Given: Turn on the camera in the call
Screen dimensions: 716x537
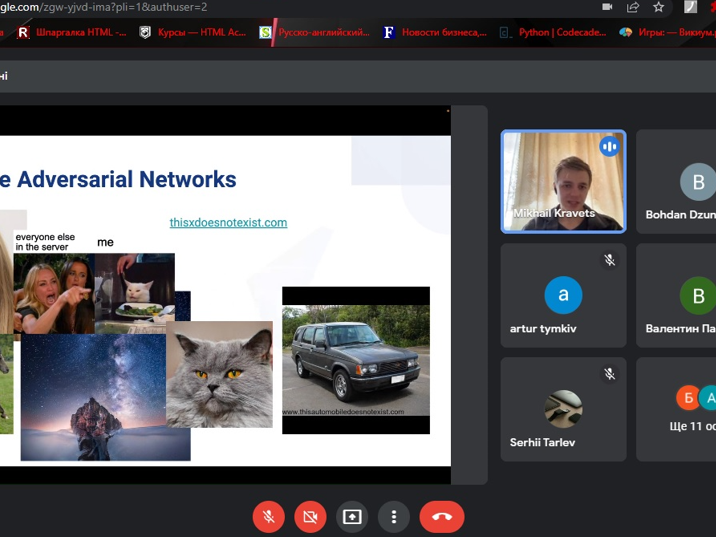Looking at the screenshot, I should click(x=310, y=517).
